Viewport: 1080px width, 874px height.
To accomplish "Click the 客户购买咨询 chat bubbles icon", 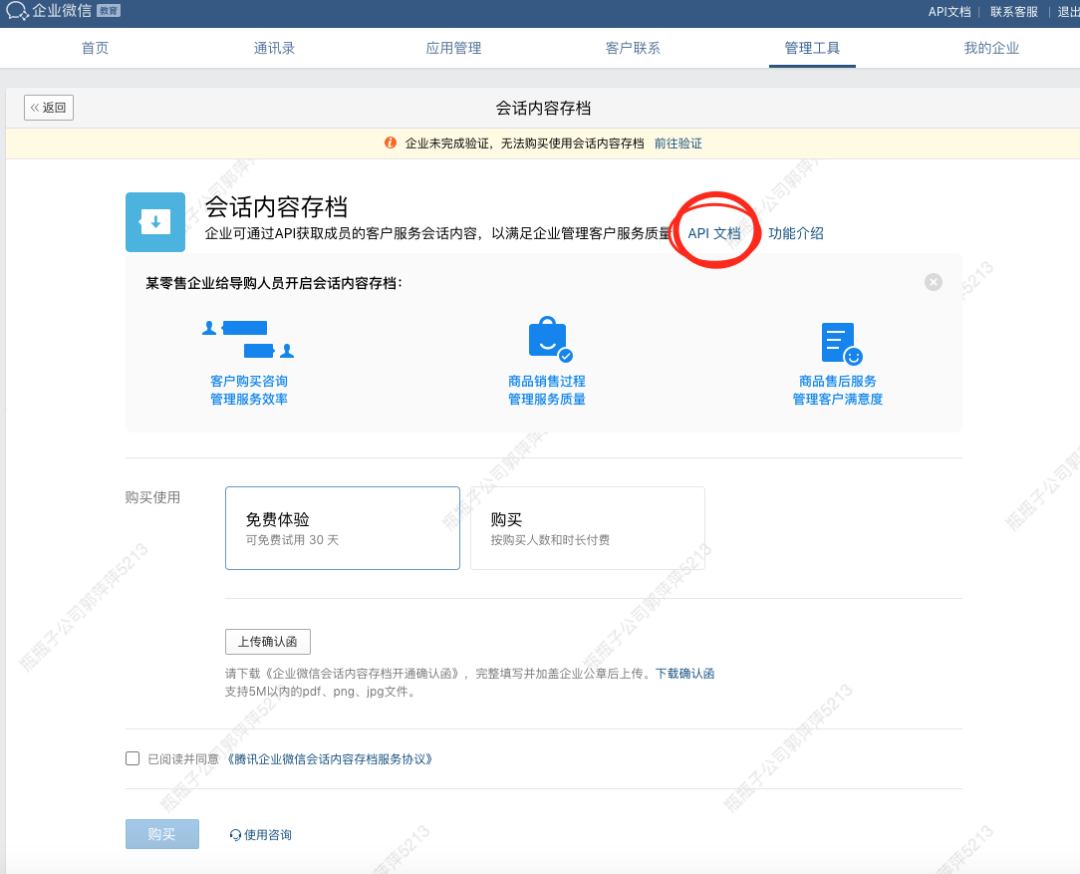I will click(248, 340).
